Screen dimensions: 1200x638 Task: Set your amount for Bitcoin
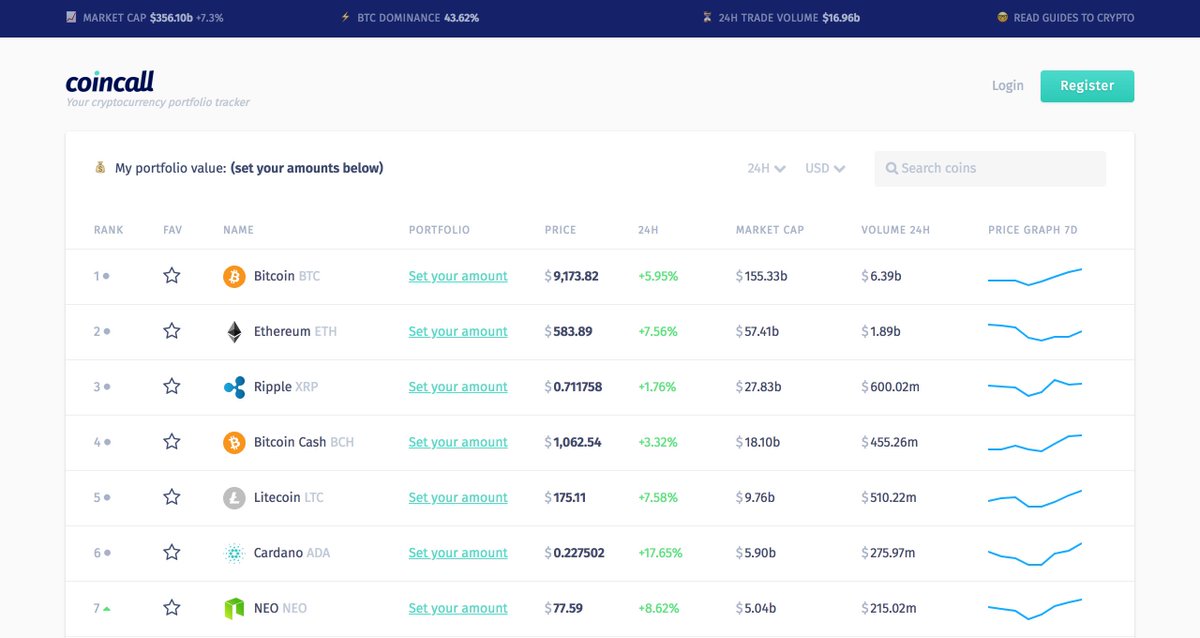pos(458,276)
